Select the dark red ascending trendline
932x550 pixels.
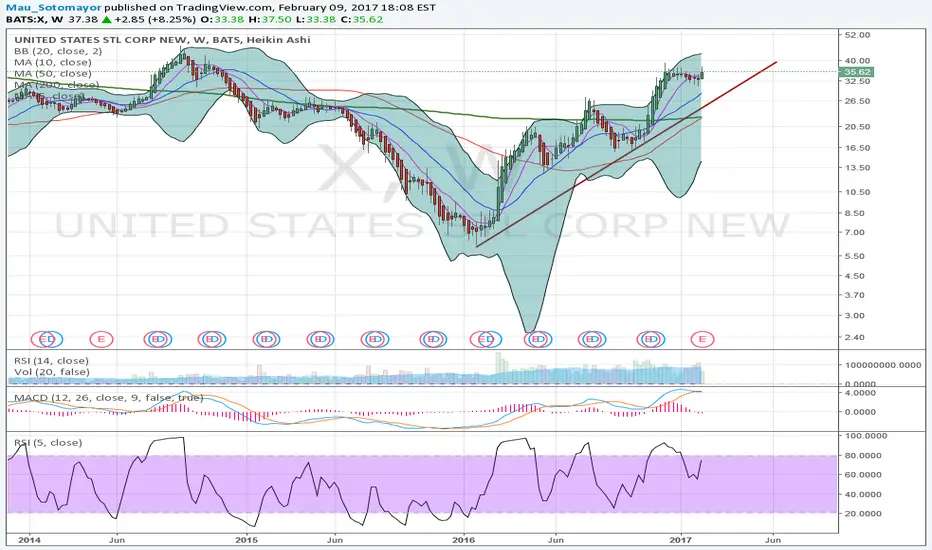(626, 154)
